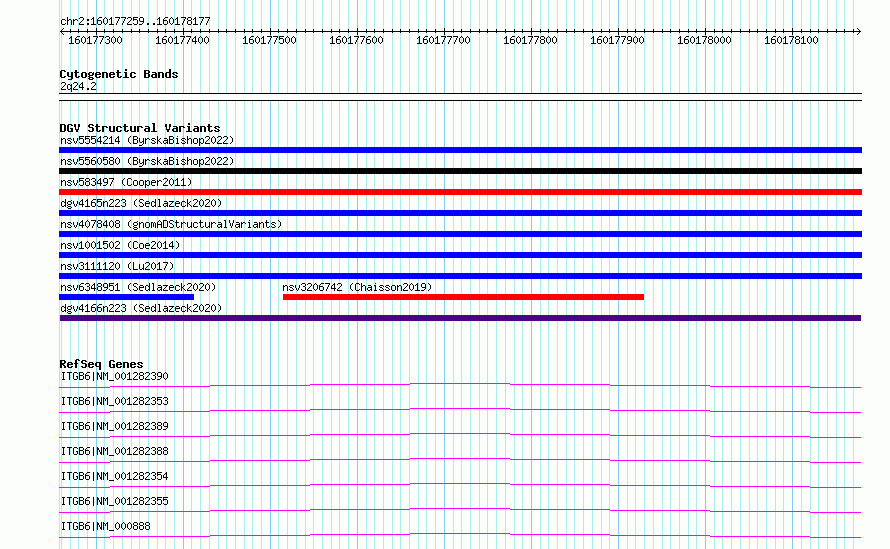Open the nsv6348951 (Sedlazeck2020) variant label
Image resolution: width=890 pixels, height=549 pixels.
138,287
